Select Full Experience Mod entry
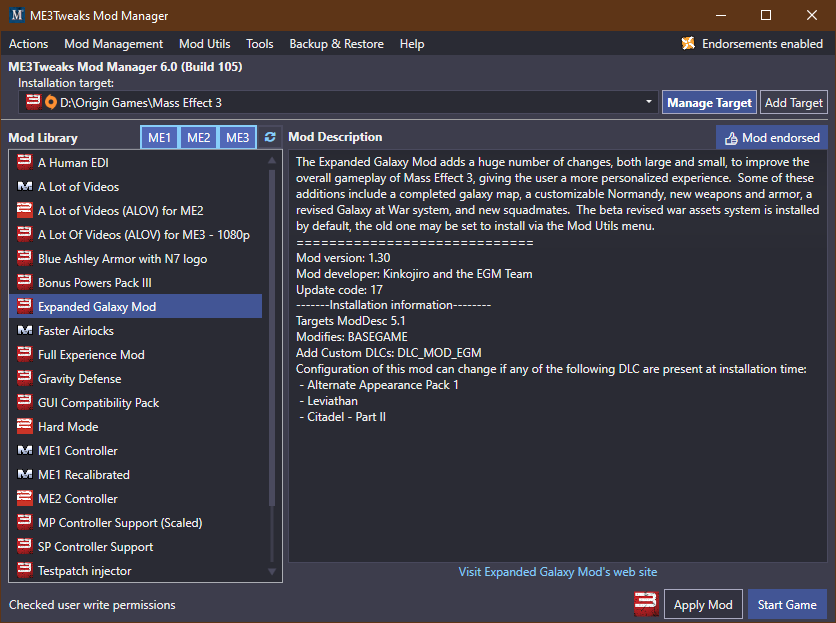Image resolution: width=836 pixels, height=623 pixels. (136, 354)
